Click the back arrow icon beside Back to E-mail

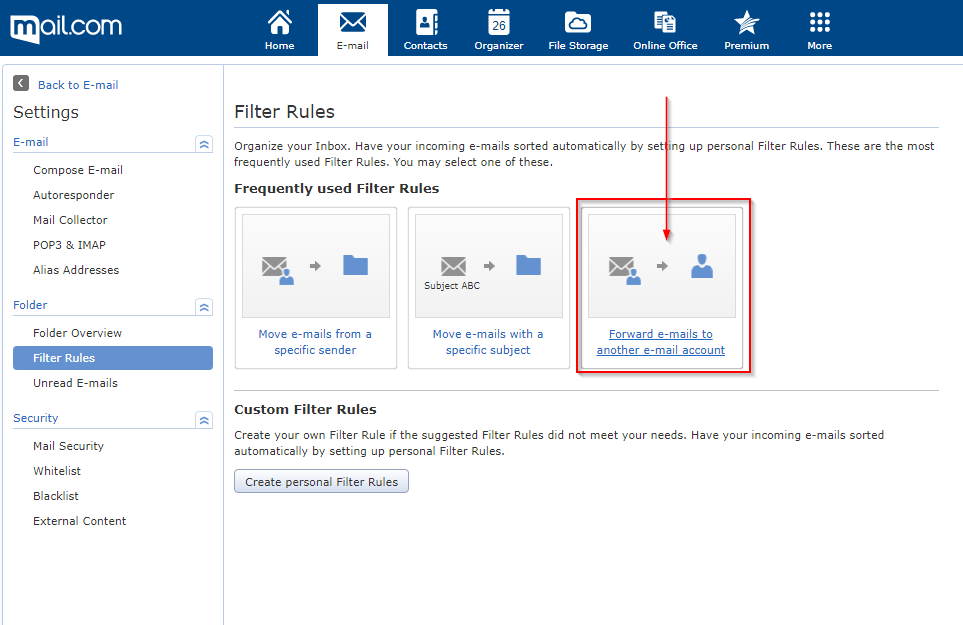21,83
